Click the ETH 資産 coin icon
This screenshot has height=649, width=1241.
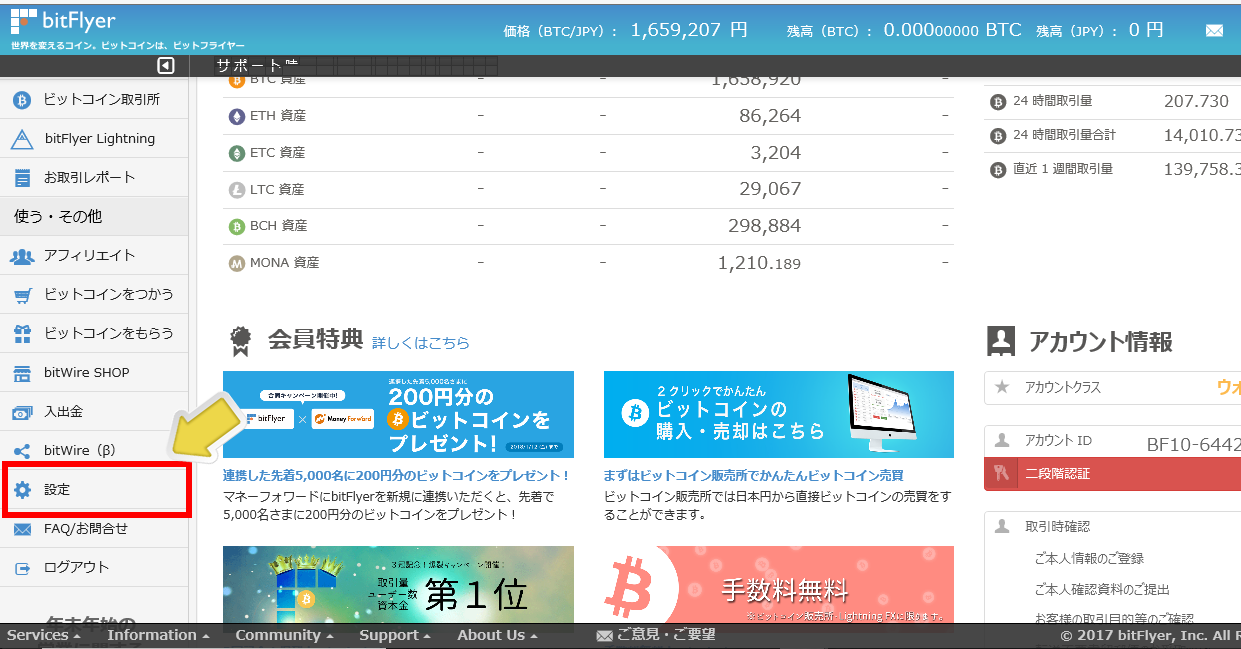click(237, 116)
